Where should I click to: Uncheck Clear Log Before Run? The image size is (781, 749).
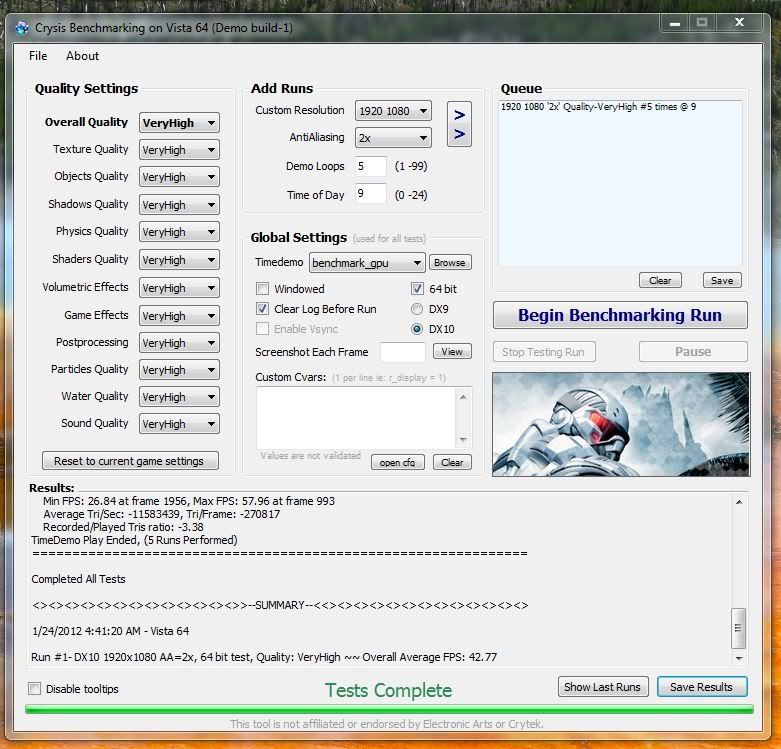click(262, 309)
